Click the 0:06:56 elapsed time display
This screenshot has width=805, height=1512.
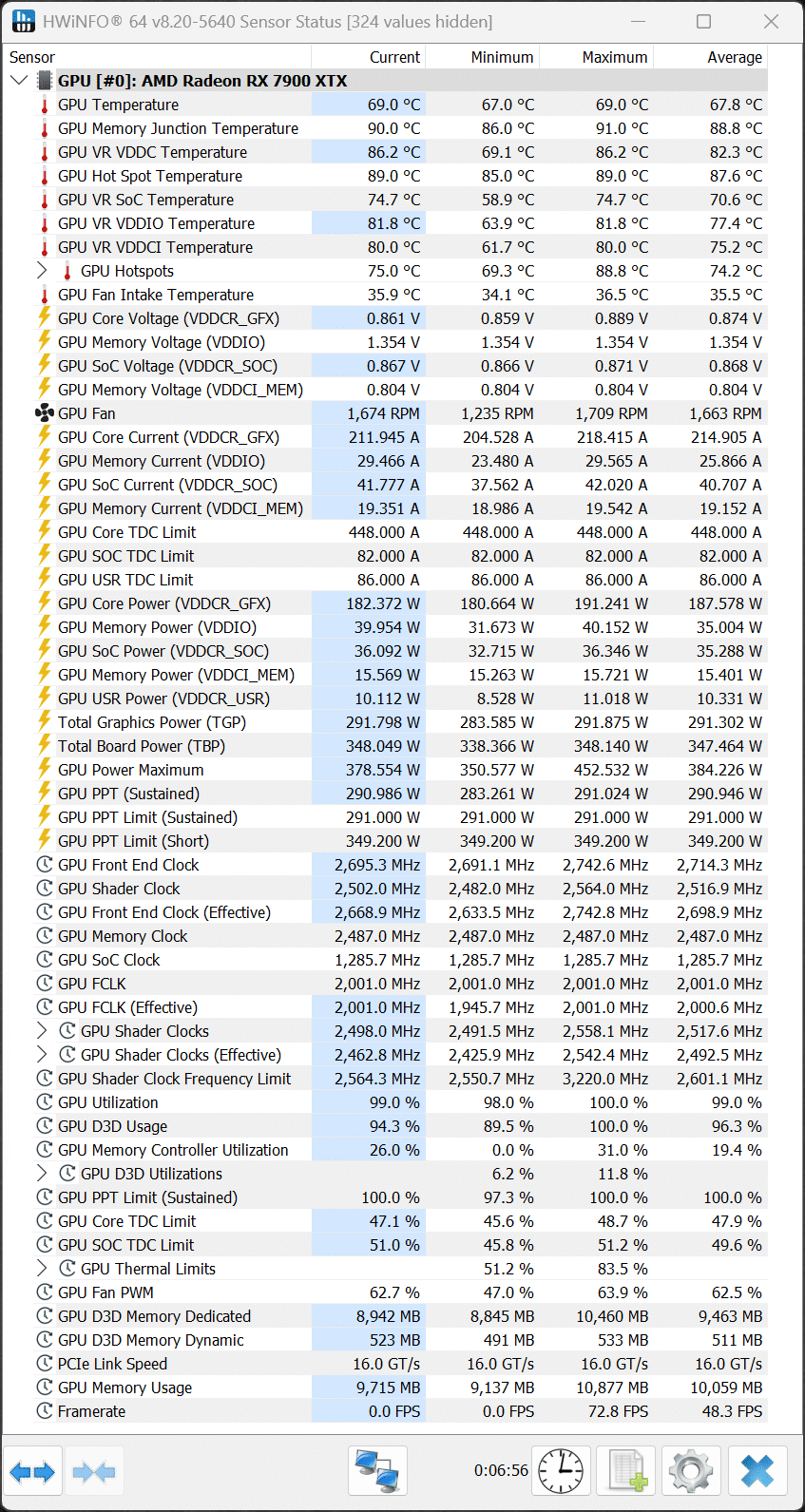tap(501, 1470)
